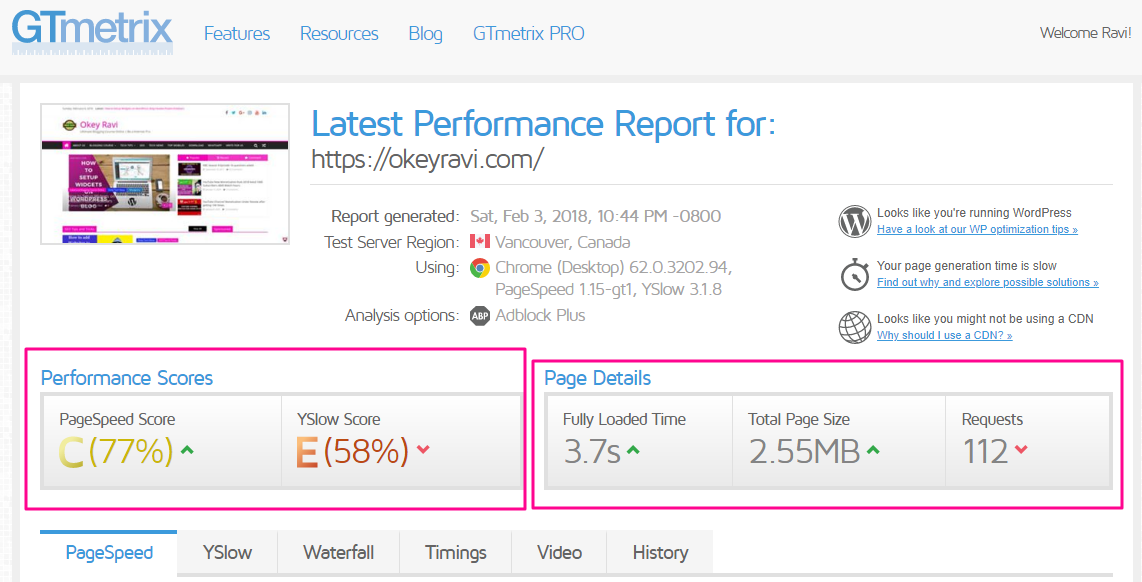Click the Latest Performance Report for heading
The image size is (1142, 582).
click(x=543, y=124)
